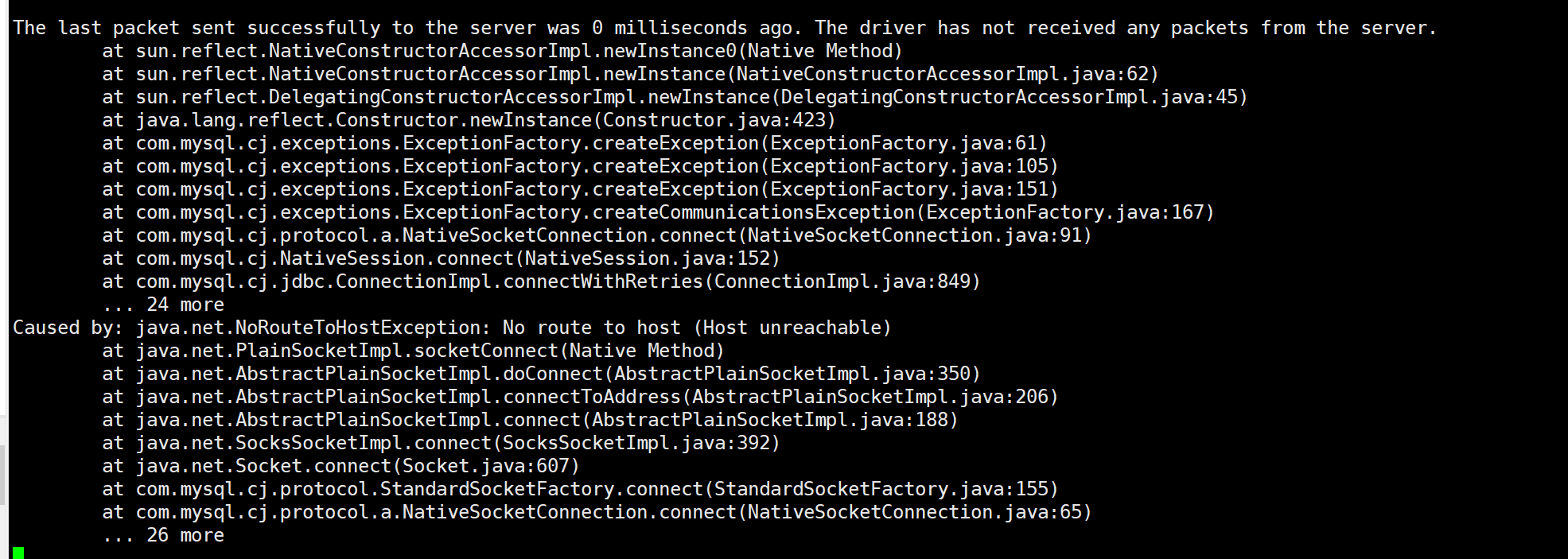Click the StandardSocketFactory.java:155 reference
Screen dimensions: 1568x559
click(x=881, y=489)
